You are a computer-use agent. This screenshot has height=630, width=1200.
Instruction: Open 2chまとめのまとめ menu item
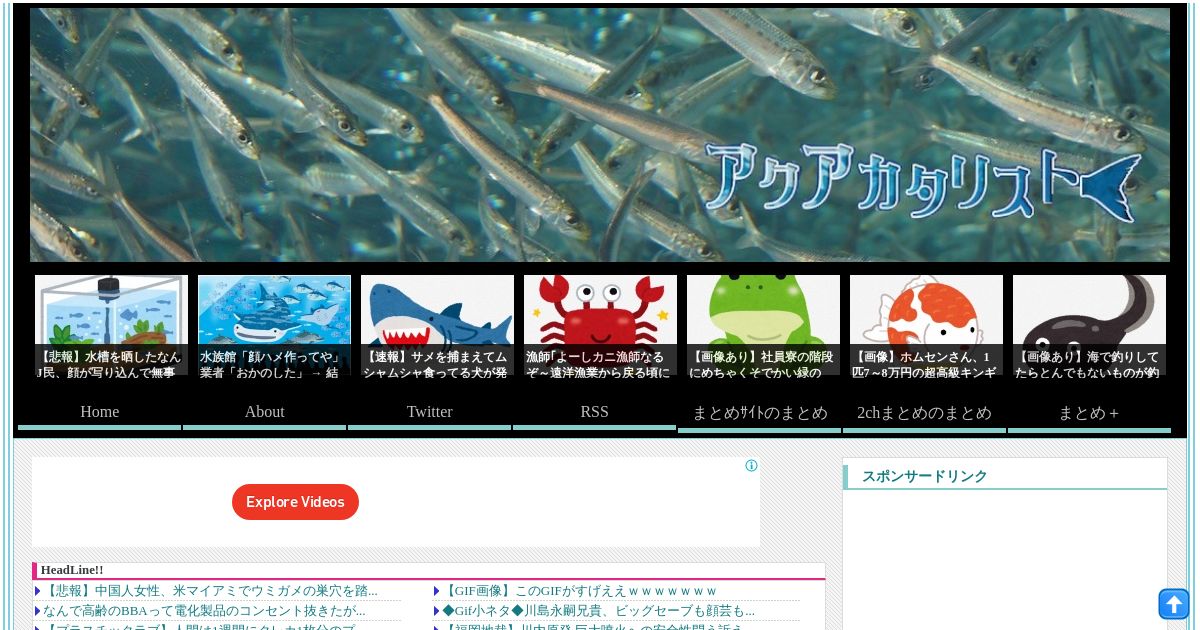pyautogui.click(x=925, y=413)
